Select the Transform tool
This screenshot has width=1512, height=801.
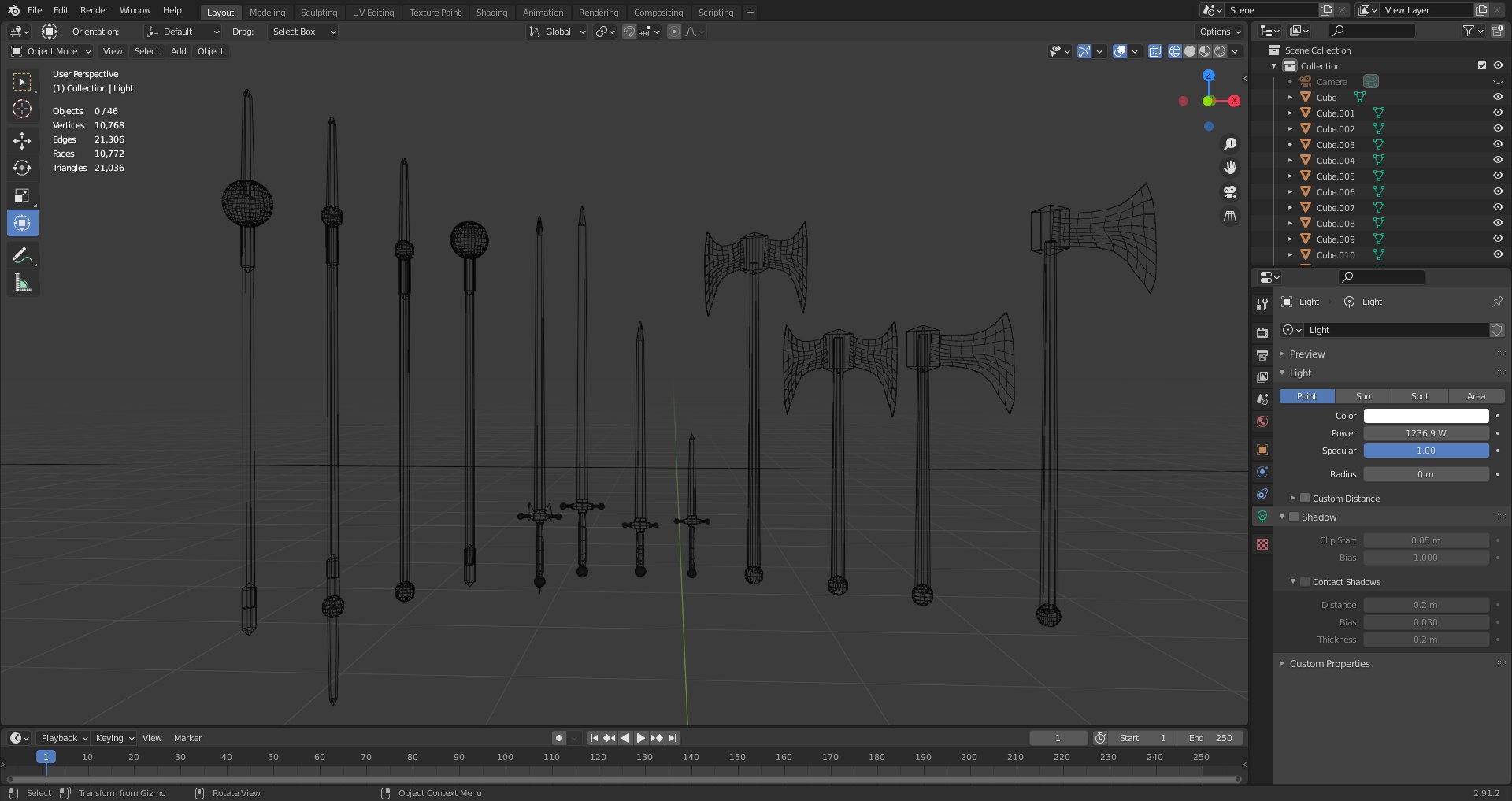point(22,223)
